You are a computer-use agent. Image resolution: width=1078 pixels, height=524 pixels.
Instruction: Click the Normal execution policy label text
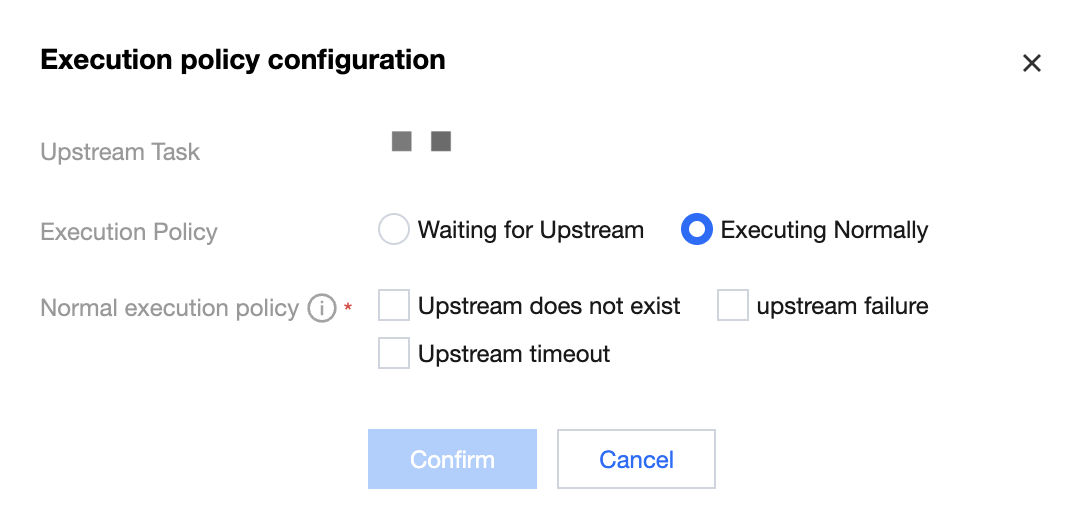point(170,308)
